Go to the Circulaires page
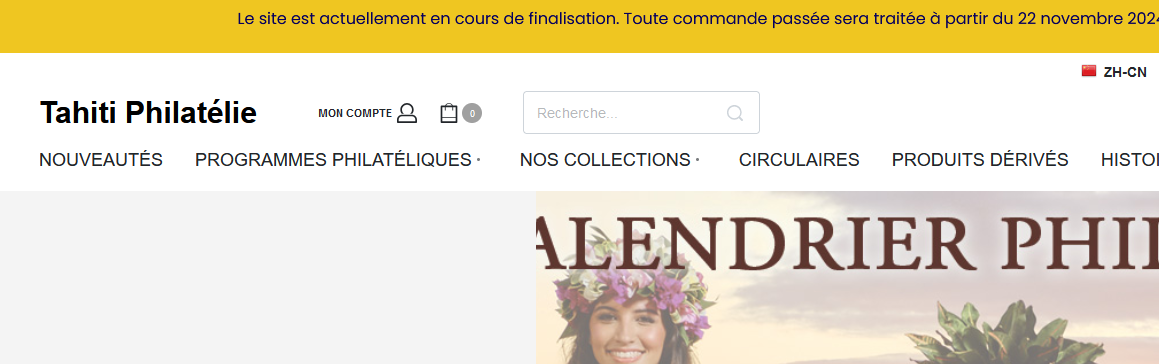 point(799,160)
